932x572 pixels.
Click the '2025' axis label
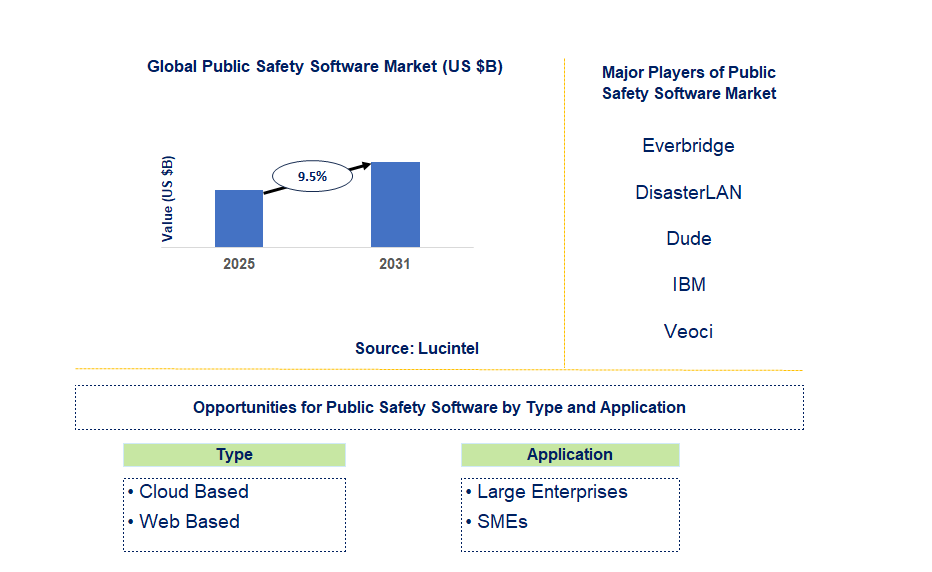pos(239,264)
